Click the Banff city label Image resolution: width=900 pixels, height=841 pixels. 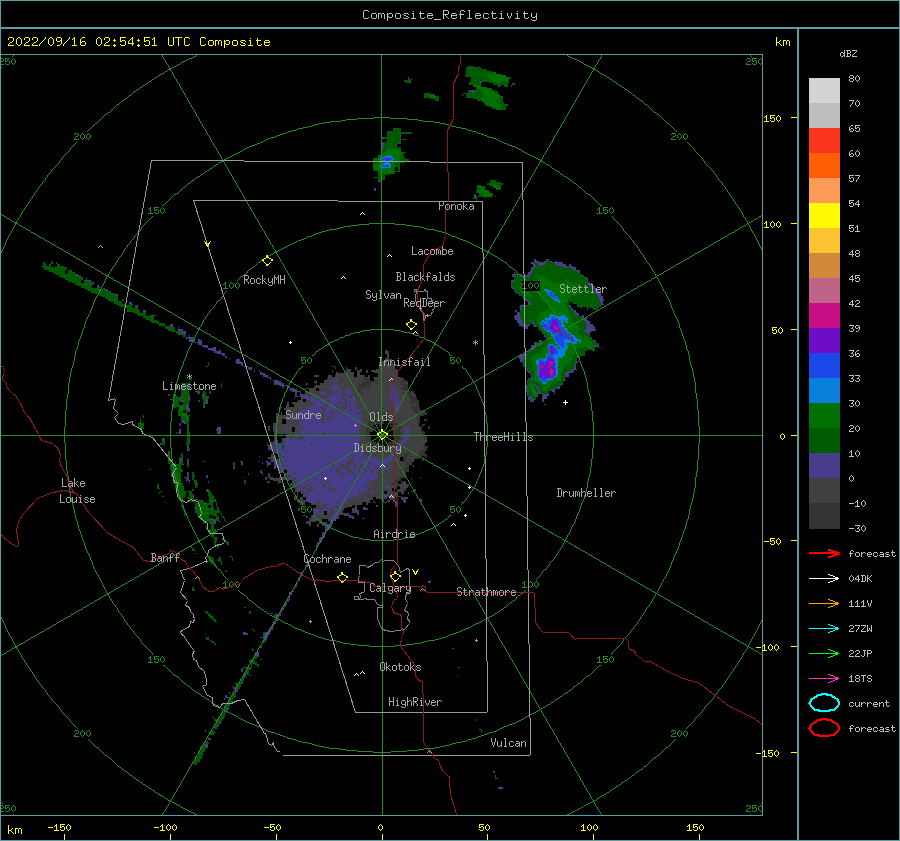coord(165,557)
